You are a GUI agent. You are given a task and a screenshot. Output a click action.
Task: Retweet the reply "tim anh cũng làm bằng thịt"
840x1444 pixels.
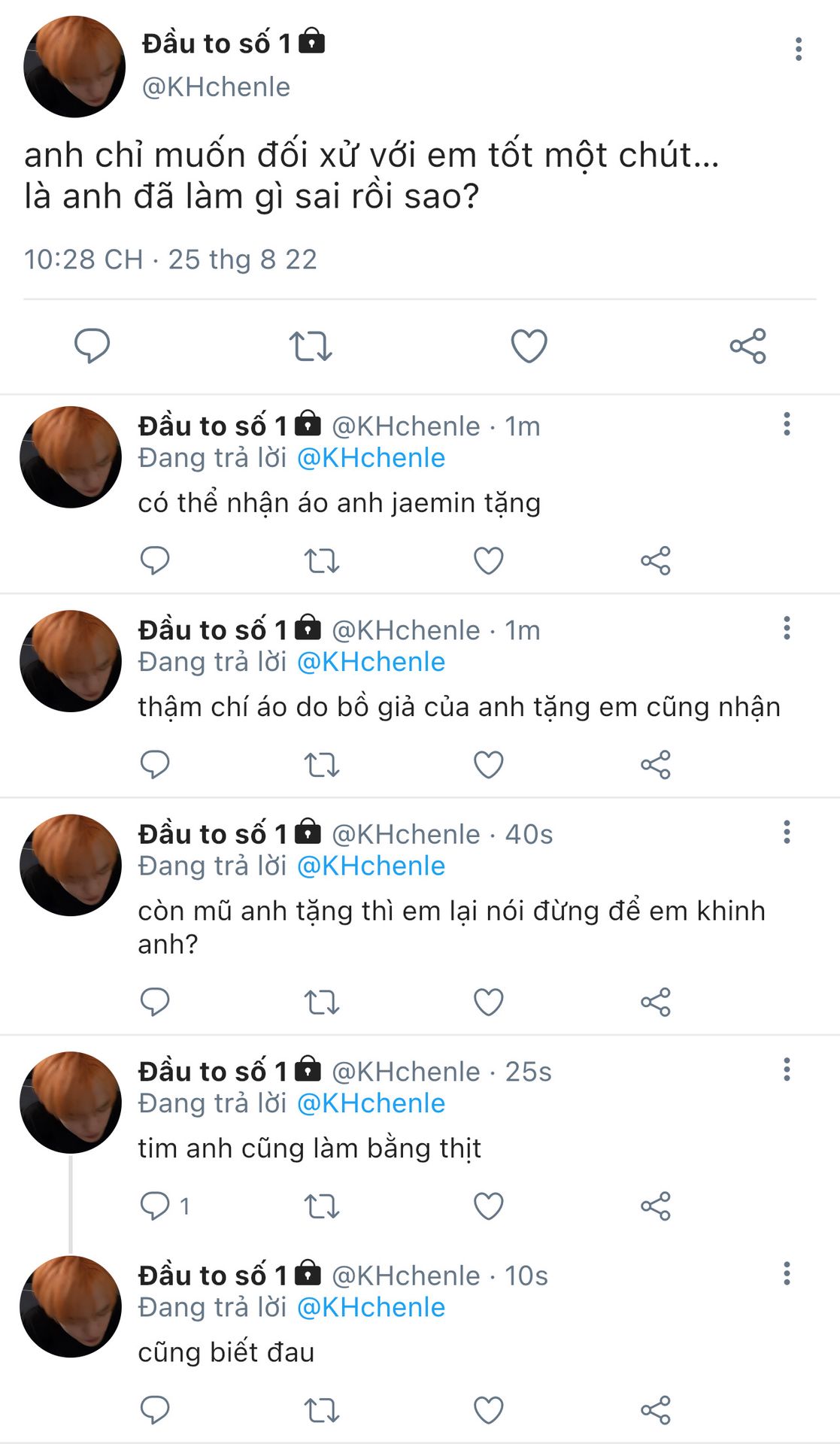(x=322, y=1206)
